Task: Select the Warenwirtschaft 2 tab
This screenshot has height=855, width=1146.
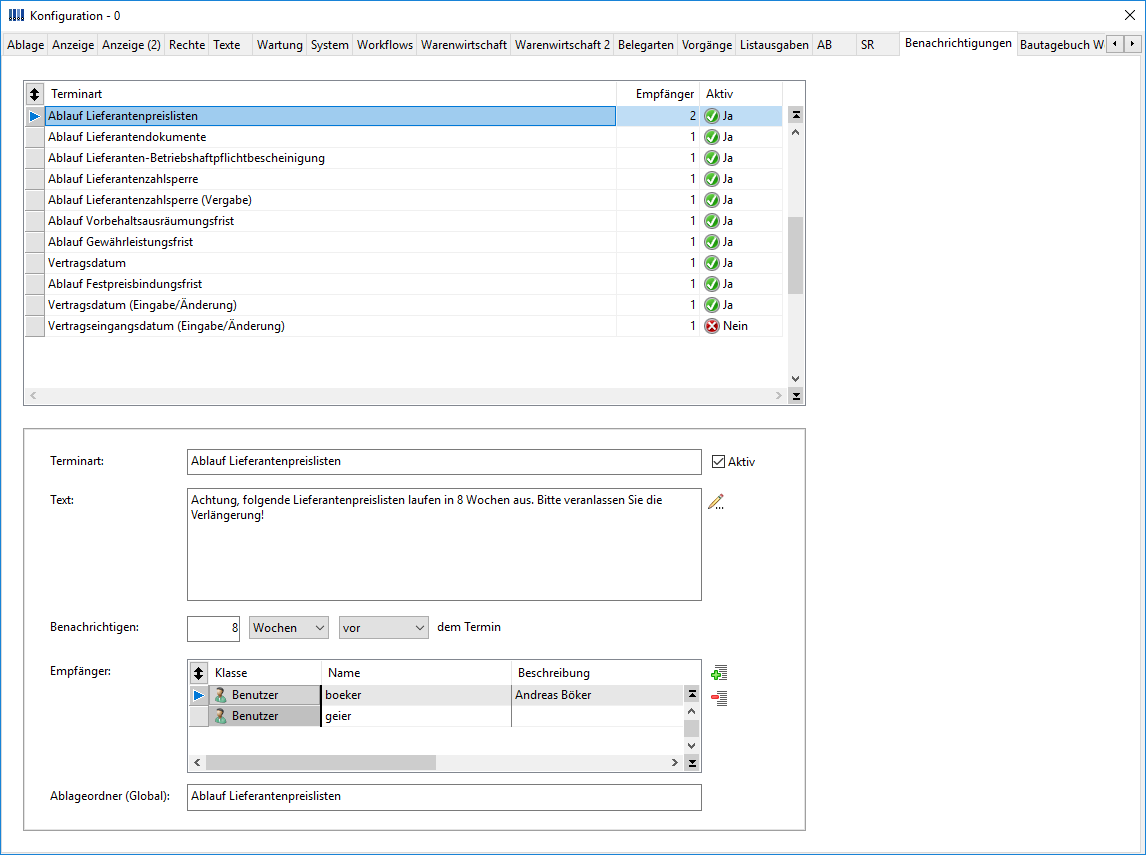Action: pos(563,45)
